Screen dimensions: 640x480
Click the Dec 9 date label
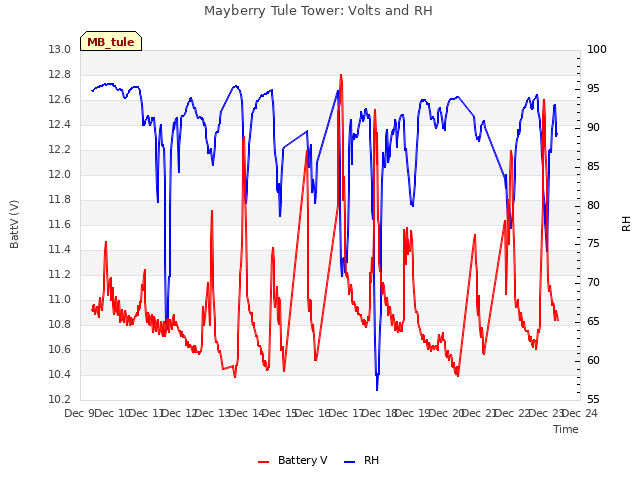[80, 413]
